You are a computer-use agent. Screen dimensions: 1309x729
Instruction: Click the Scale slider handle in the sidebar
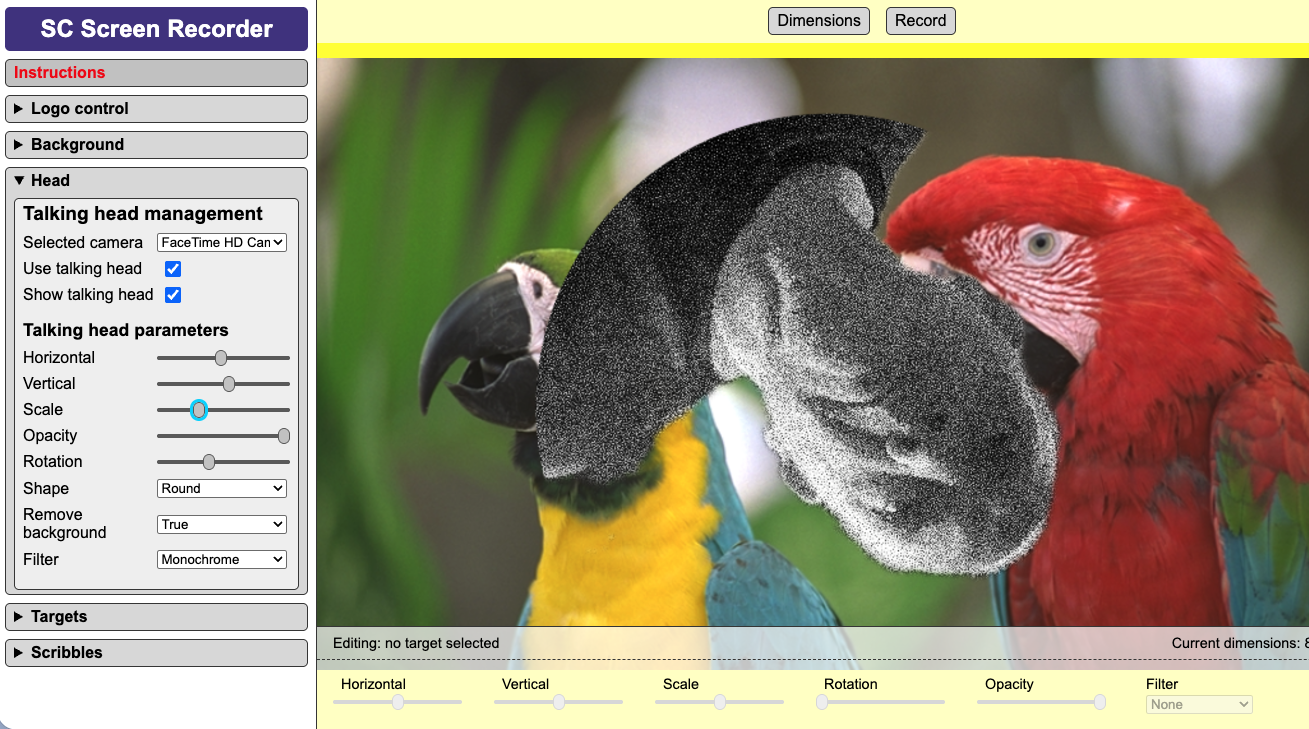(199, 409)
